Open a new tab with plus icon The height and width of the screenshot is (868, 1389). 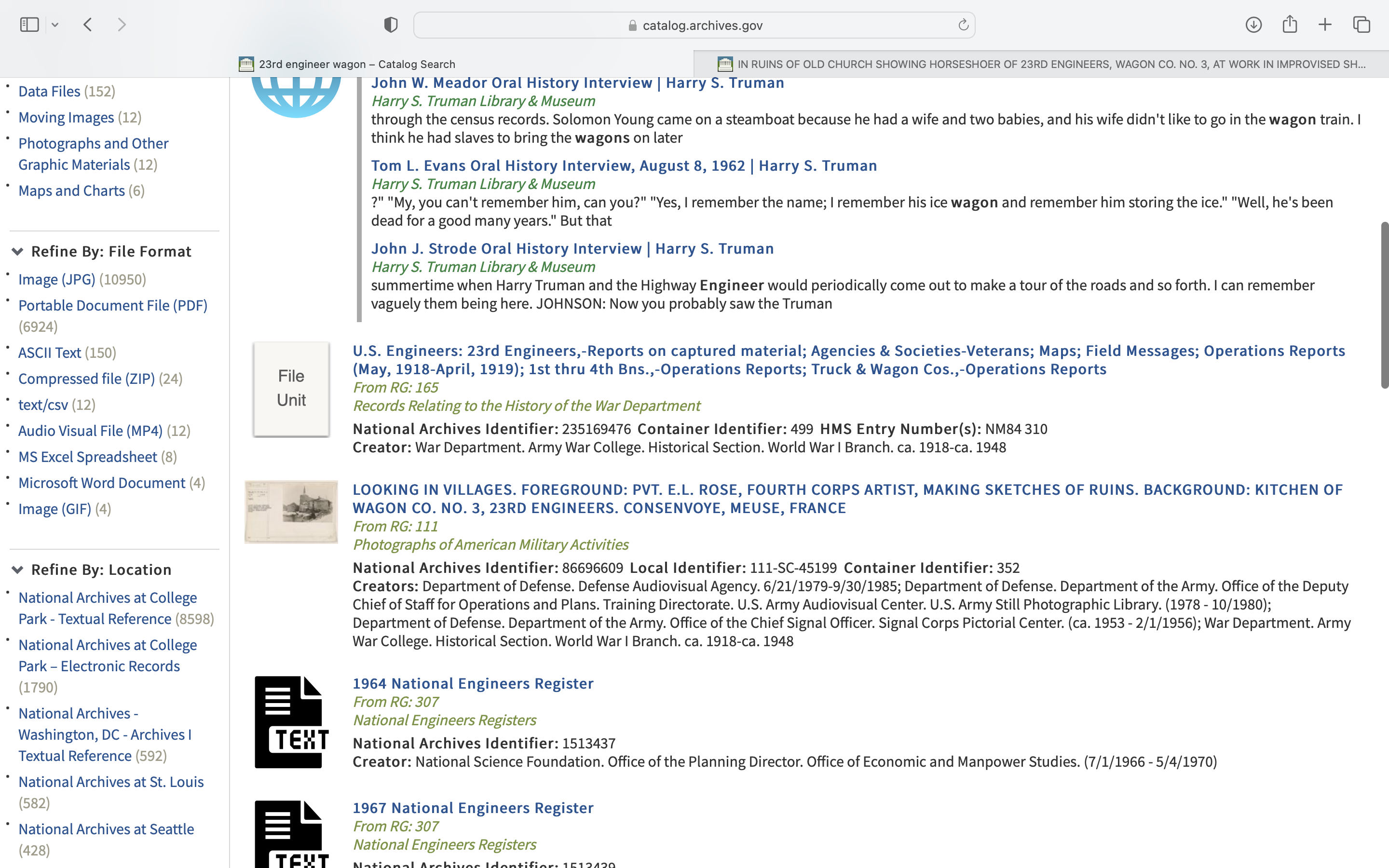[1325, 25]
